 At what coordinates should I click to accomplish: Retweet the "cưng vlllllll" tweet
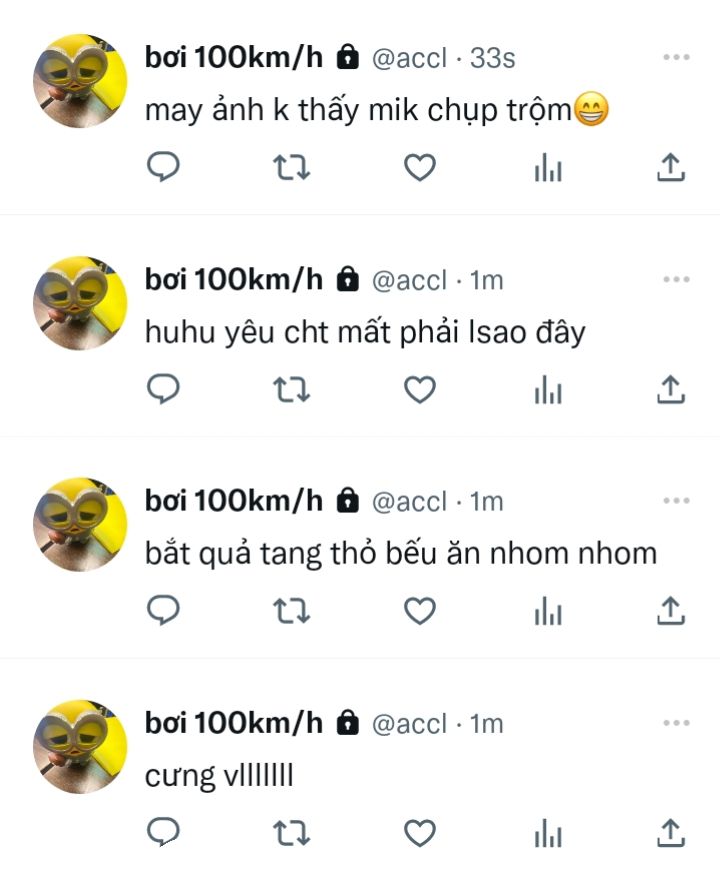[x=291, y=833]
